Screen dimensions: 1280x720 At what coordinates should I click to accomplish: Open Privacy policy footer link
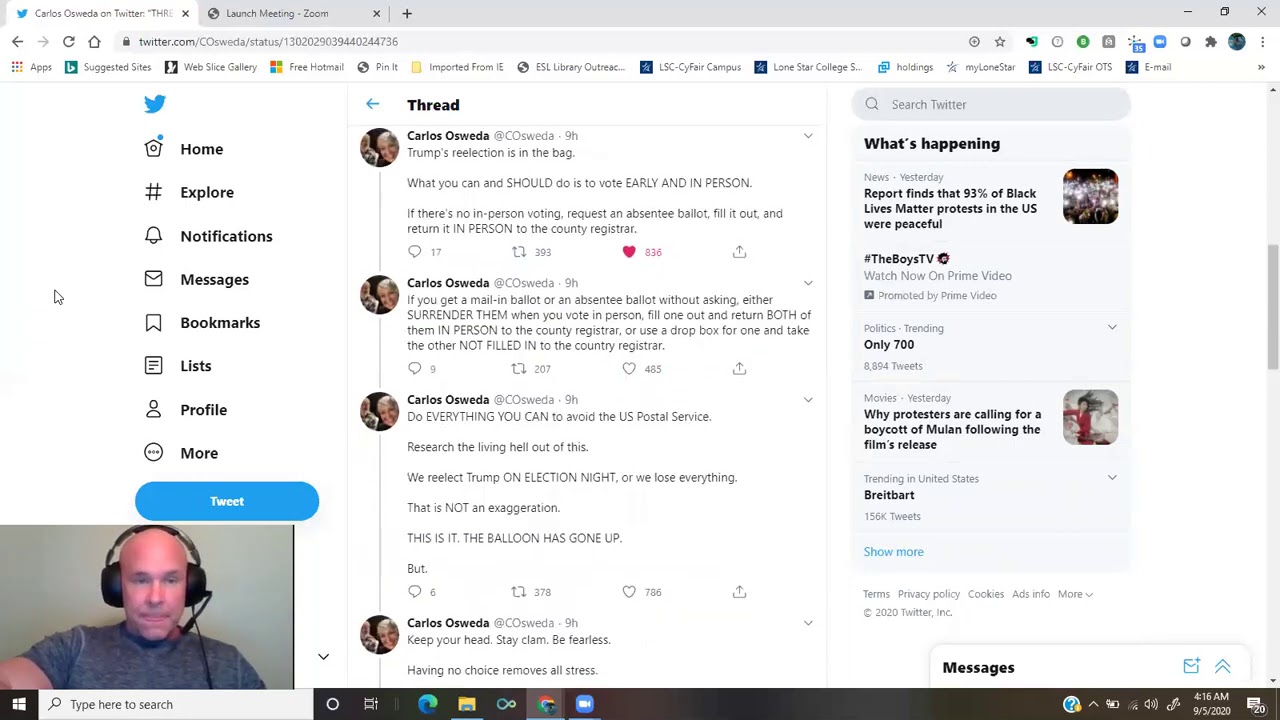tap(928, 594)
